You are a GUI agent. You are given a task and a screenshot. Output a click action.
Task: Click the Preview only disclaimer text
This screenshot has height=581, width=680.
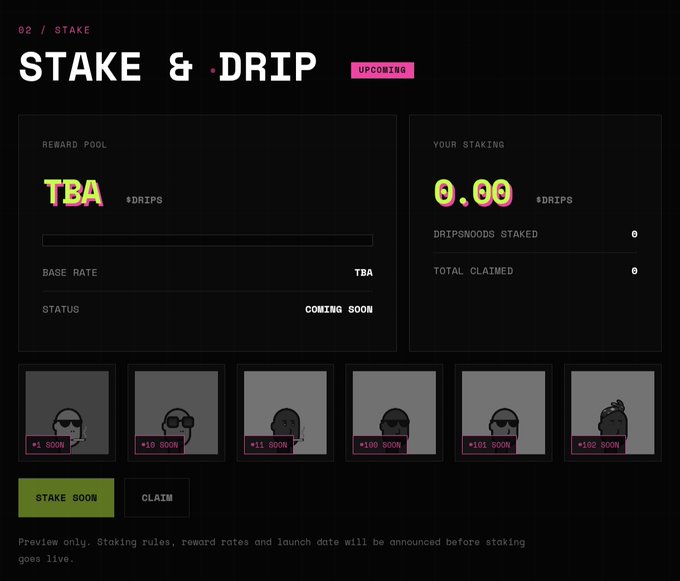coord(272,550)
